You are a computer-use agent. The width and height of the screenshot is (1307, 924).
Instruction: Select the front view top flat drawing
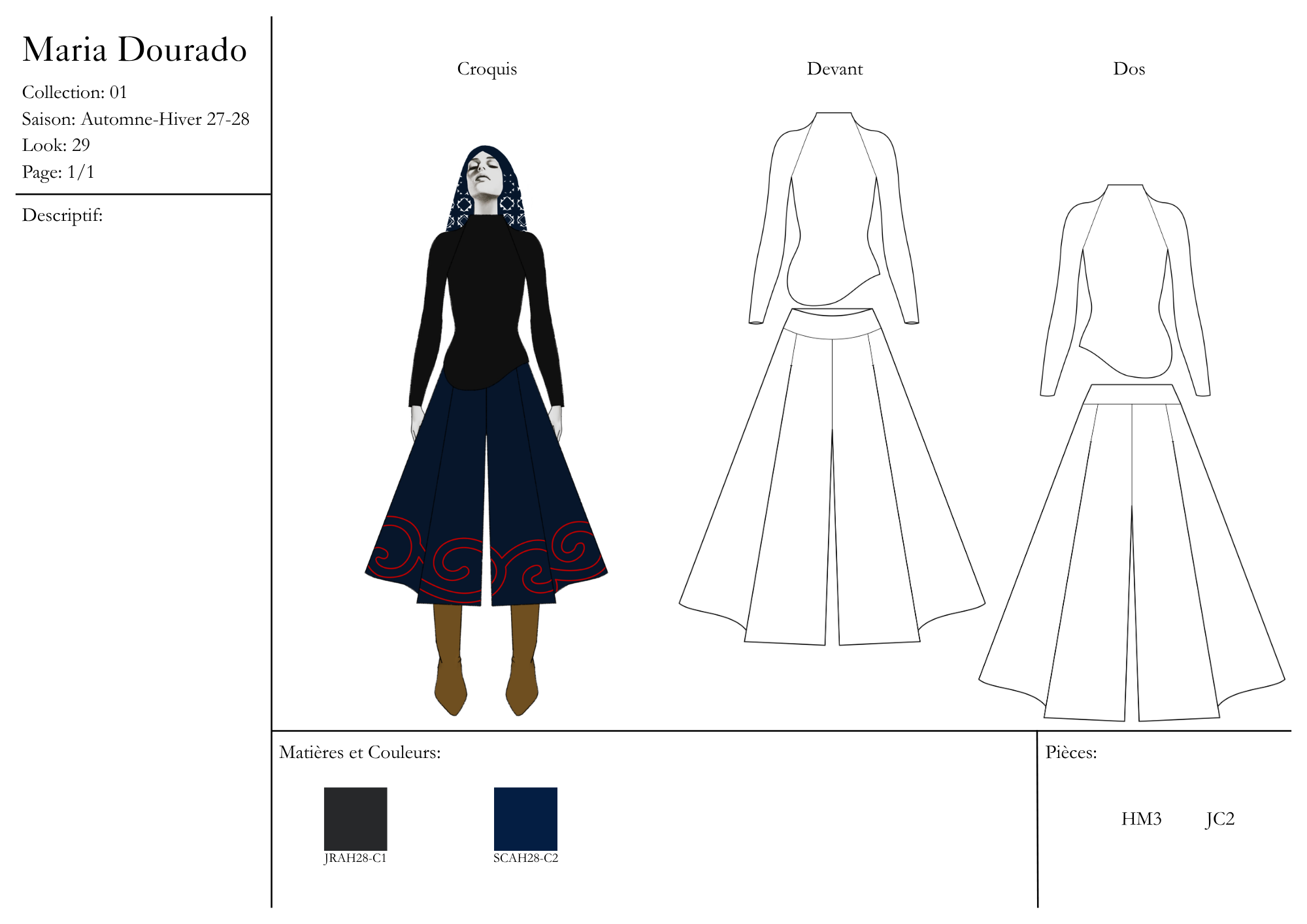coord(834,218)
